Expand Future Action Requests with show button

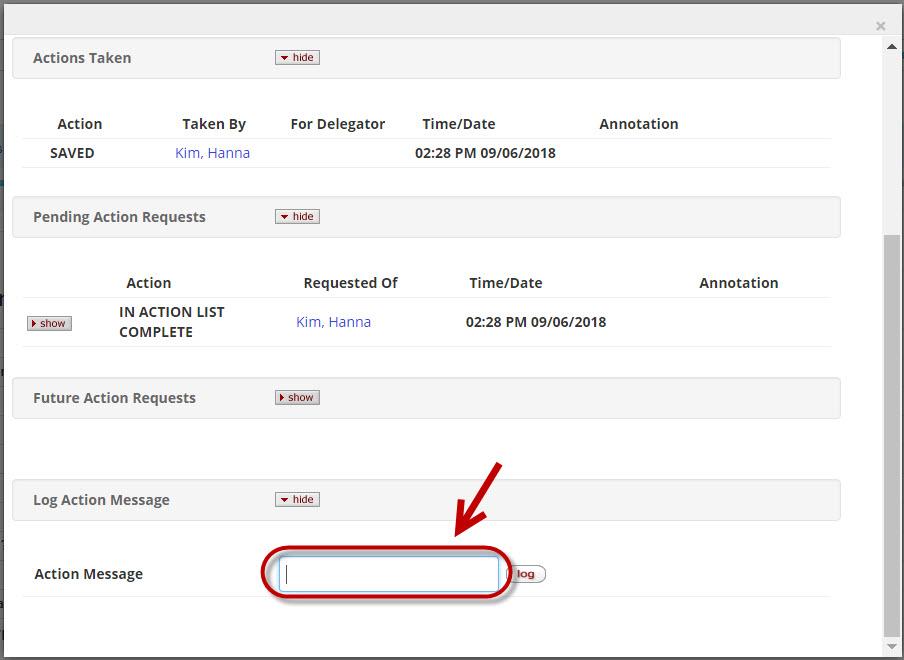pos(297,398)
